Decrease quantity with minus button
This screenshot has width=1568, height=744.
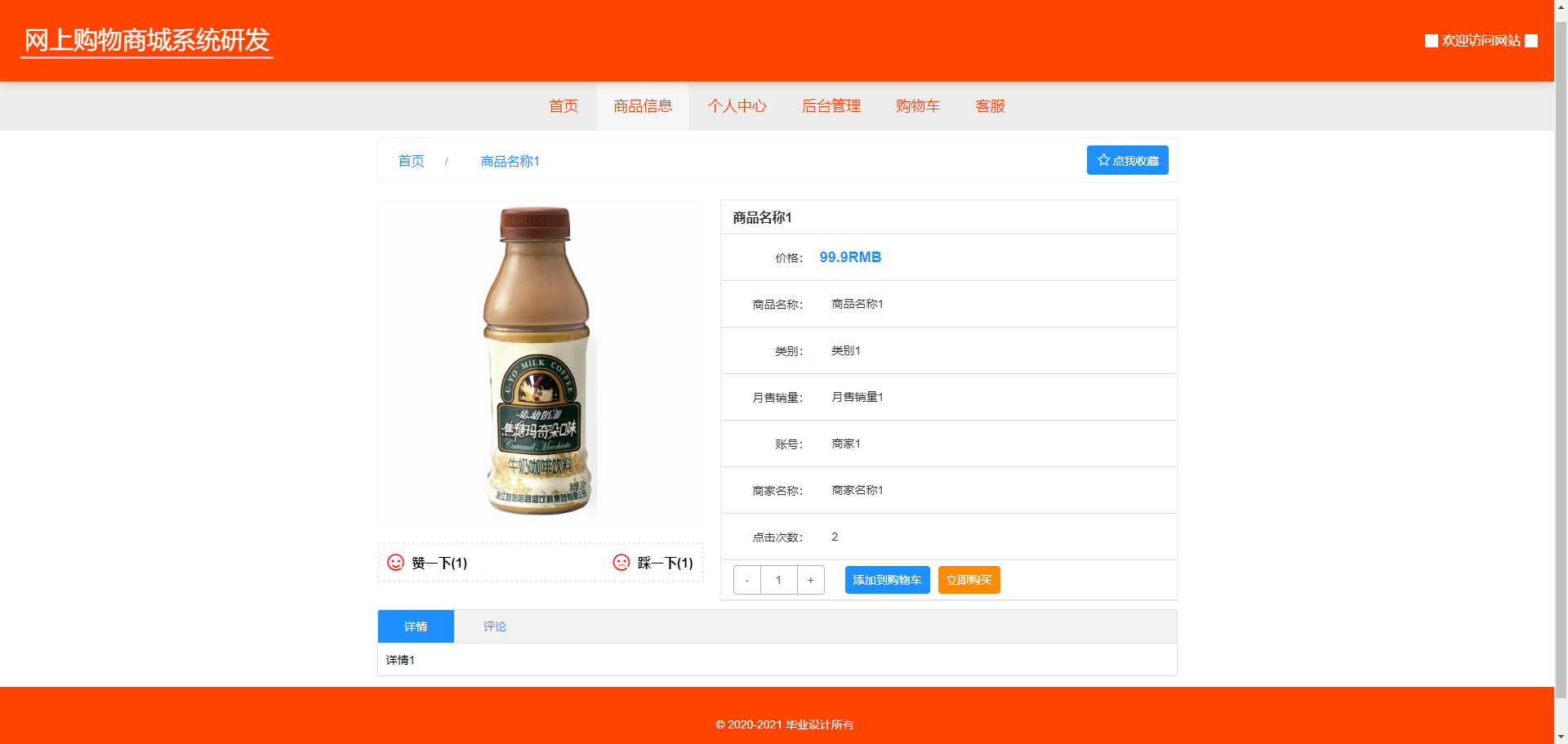coord(747,580)
